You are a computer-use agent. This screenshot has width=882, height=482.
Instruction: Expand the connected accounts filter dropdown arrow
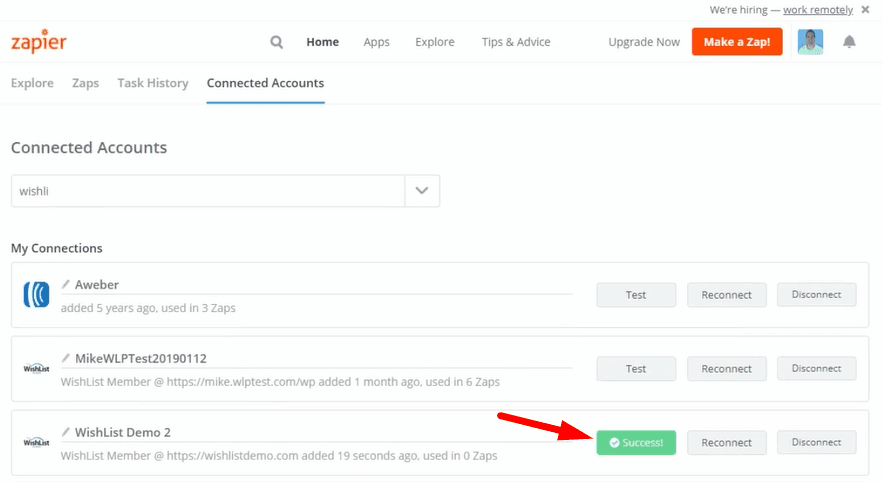[422, 191]
